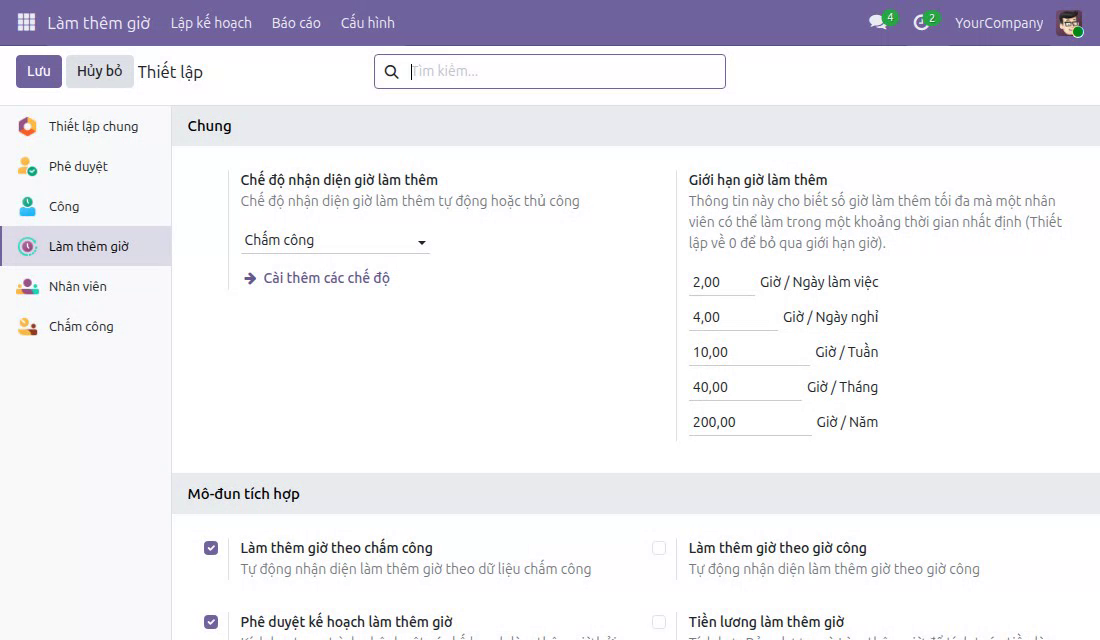Open the Báo cáo menu
1100x640 pixels.
click(296, 23)
